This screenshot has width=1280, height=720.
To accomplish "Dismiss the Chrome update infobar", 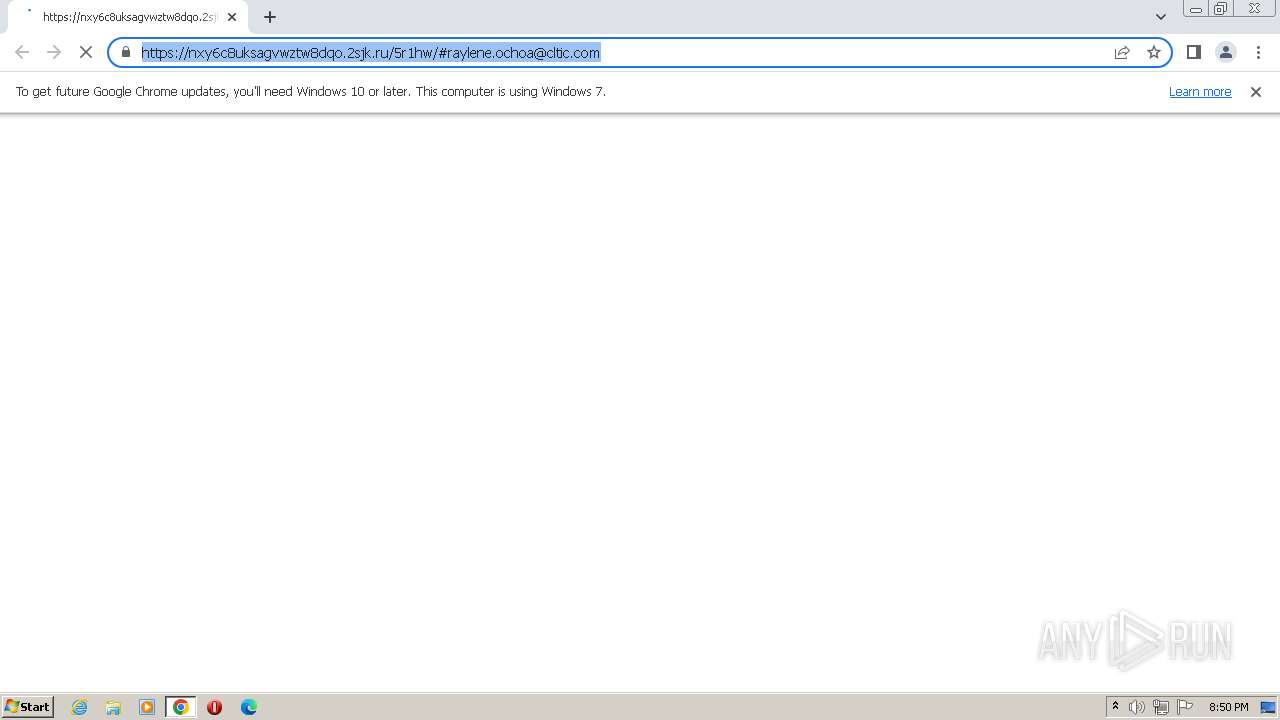I will pos(1256,92).
